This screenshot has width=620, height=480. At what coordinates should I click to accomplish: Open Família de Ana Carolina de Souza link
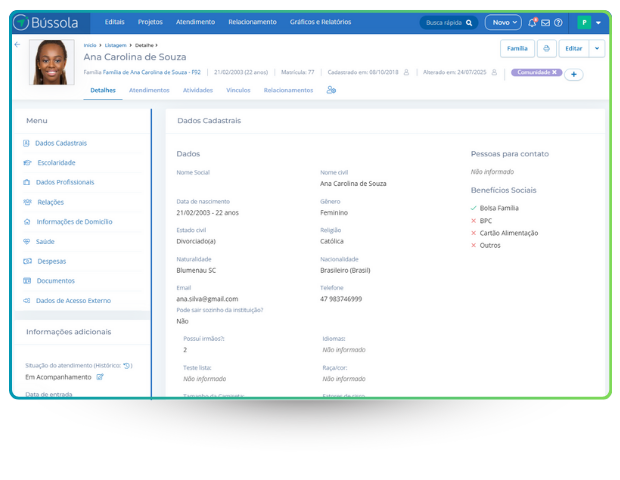(x=151, y=72)
